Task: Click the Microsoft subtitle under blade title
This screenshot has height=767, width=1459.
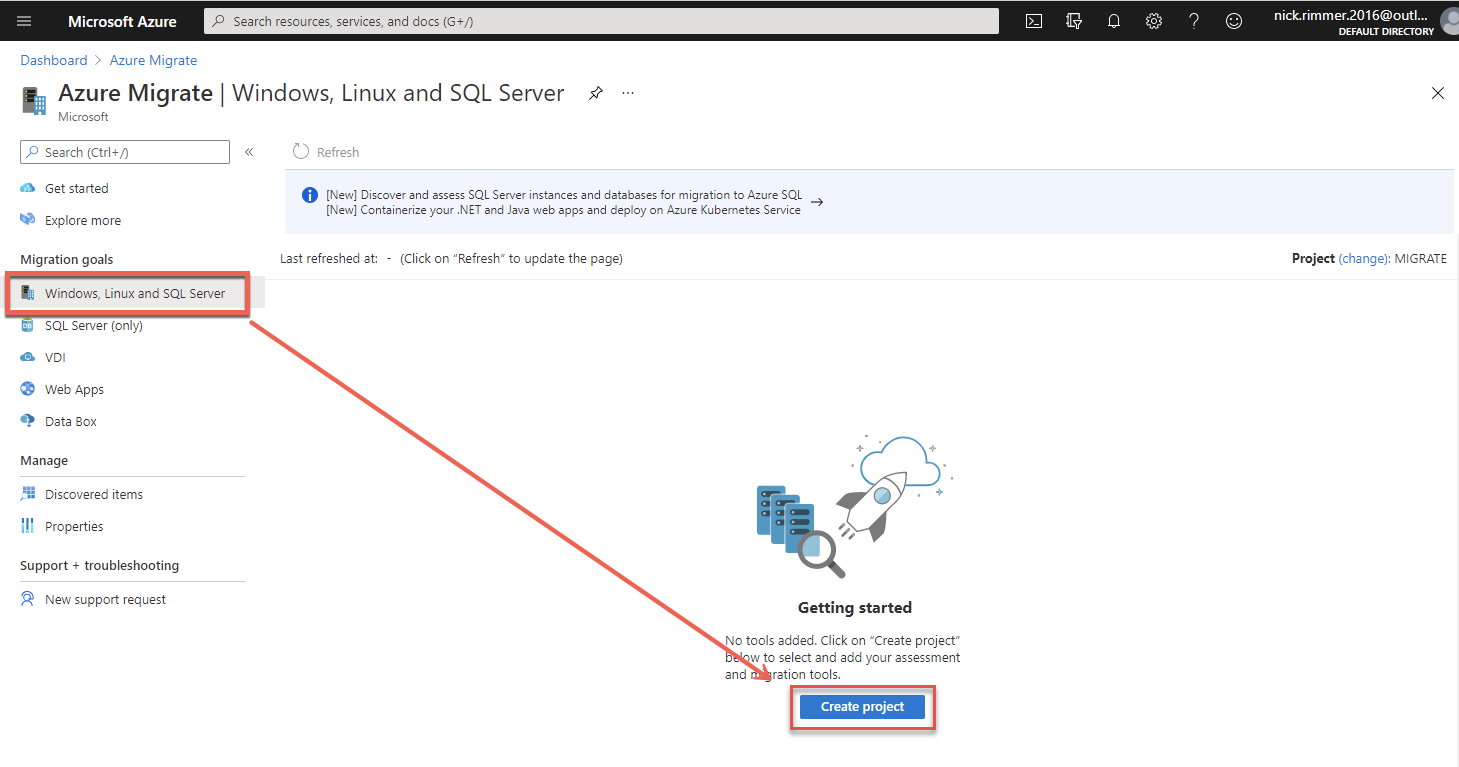Action: [x=83, y=117]
